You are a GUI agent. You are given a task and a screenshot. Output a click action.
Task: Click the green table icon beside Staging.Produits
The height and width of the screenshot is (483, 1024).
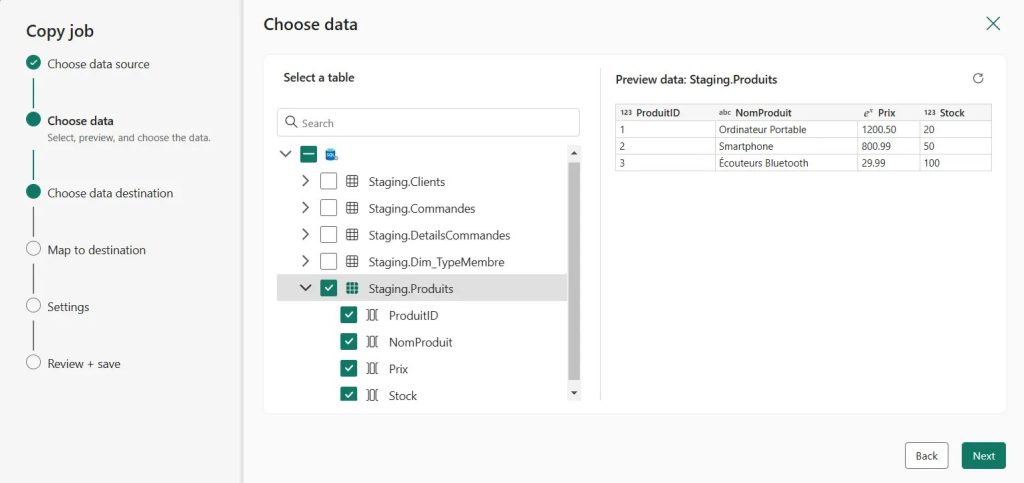point(352,288)
